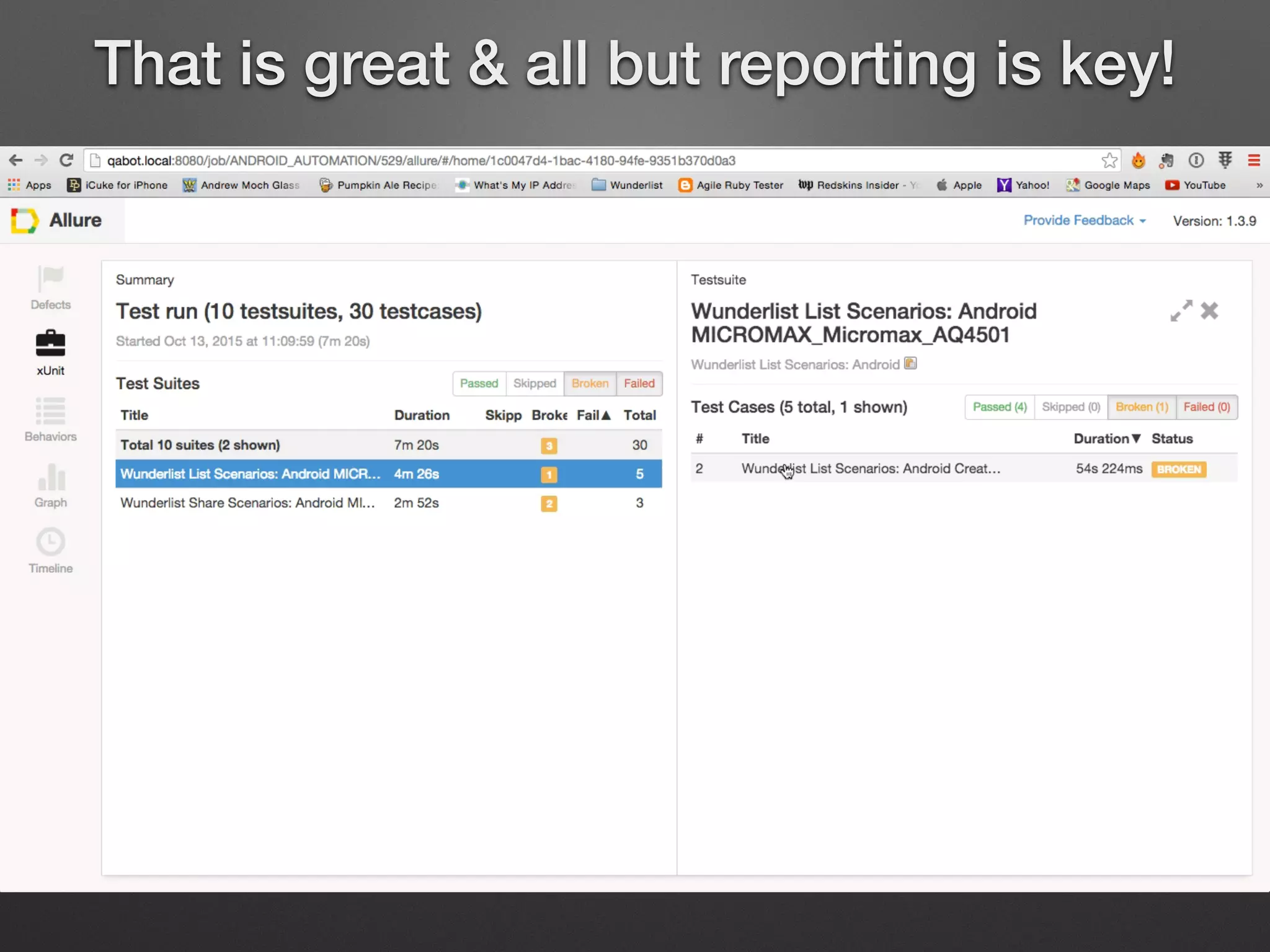
Task: Toggle the Skipped filter for Test Suites
Action: coord(535,384)
